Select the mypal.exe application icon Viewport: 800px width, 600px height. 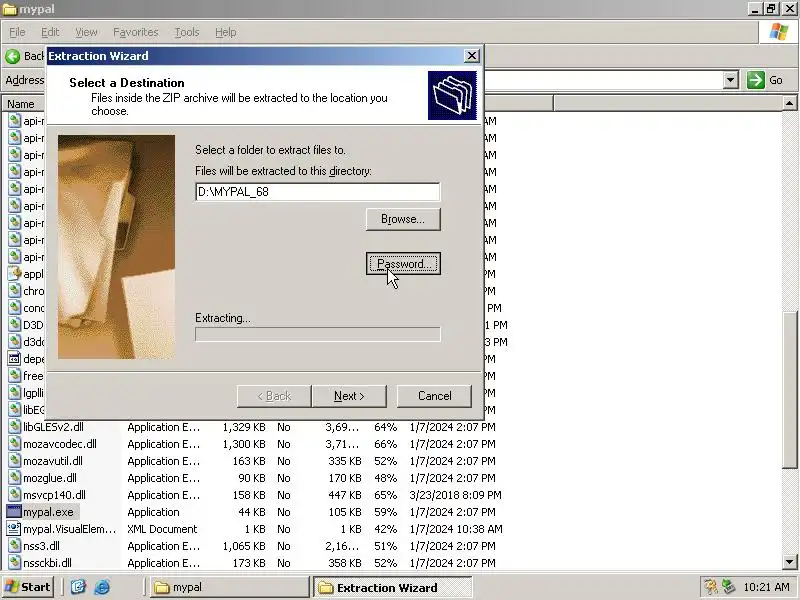click(x=14, y=512)
